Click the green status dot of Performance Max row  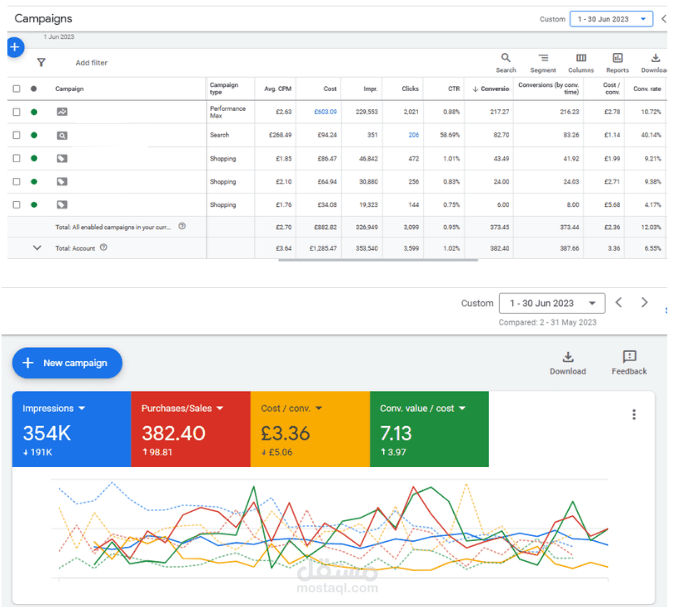[34, 112]
